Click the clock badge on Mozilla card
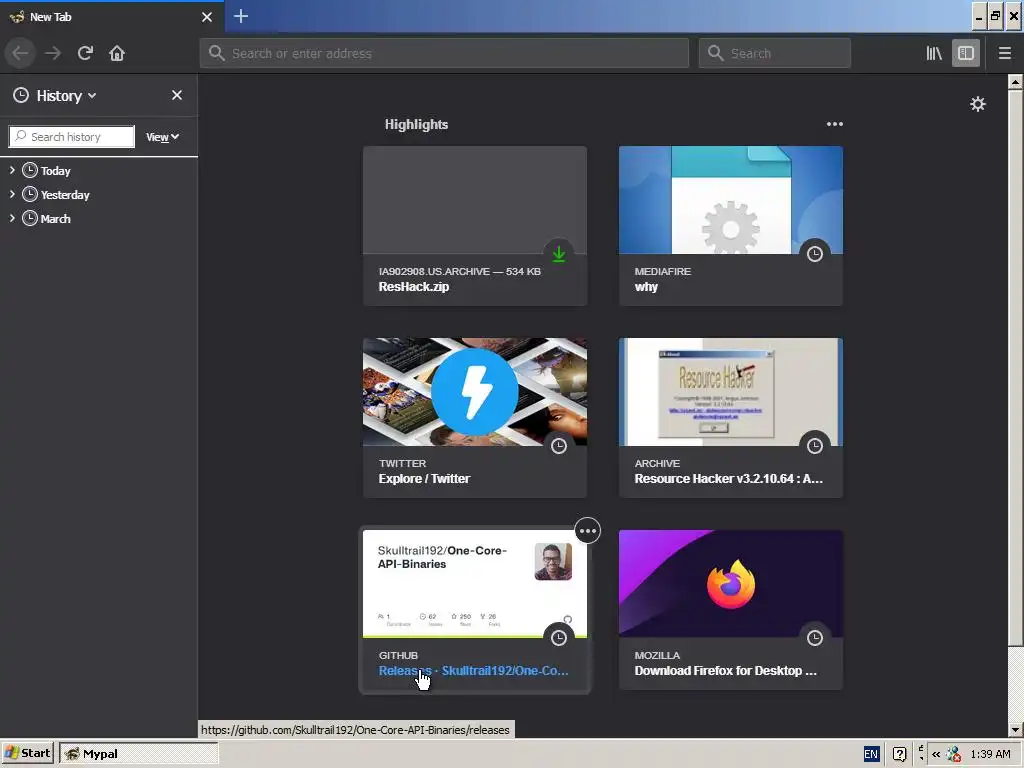 814,638
